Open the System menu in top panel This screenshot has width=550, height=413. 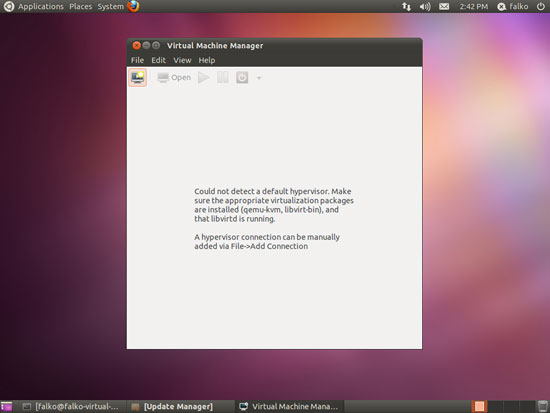tap(110, 6)
